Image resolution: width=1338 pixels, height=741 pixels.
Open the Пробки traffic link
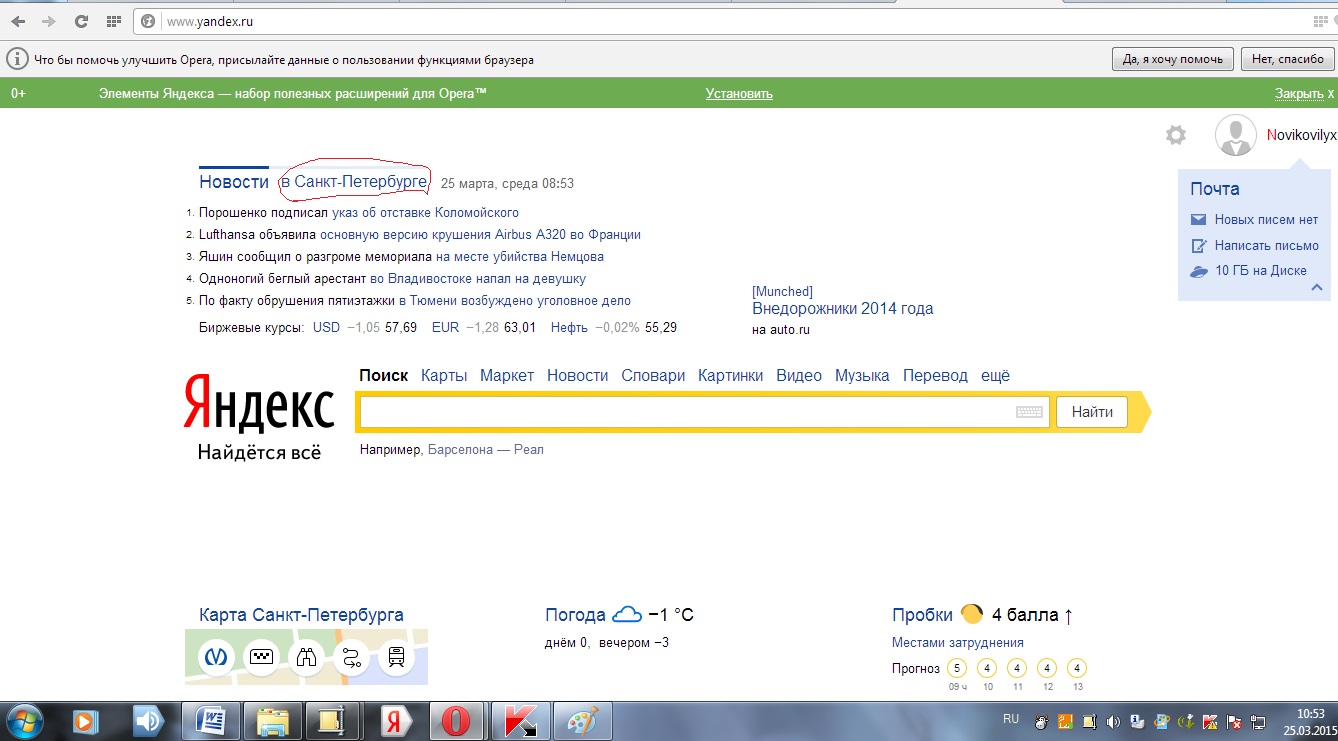click(922, 615)
